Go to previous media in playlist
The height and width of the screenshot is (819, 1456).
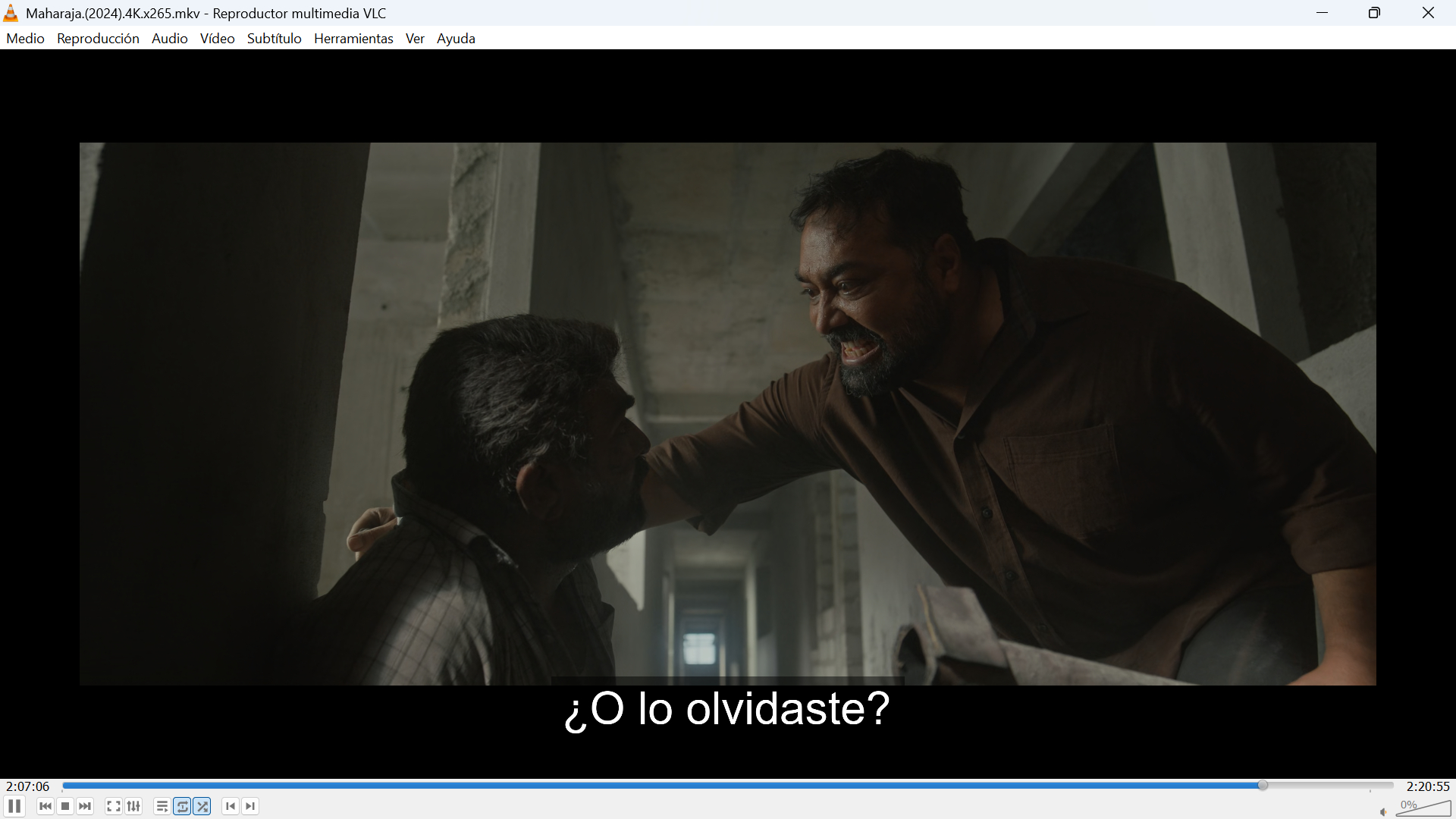[45, 806]
